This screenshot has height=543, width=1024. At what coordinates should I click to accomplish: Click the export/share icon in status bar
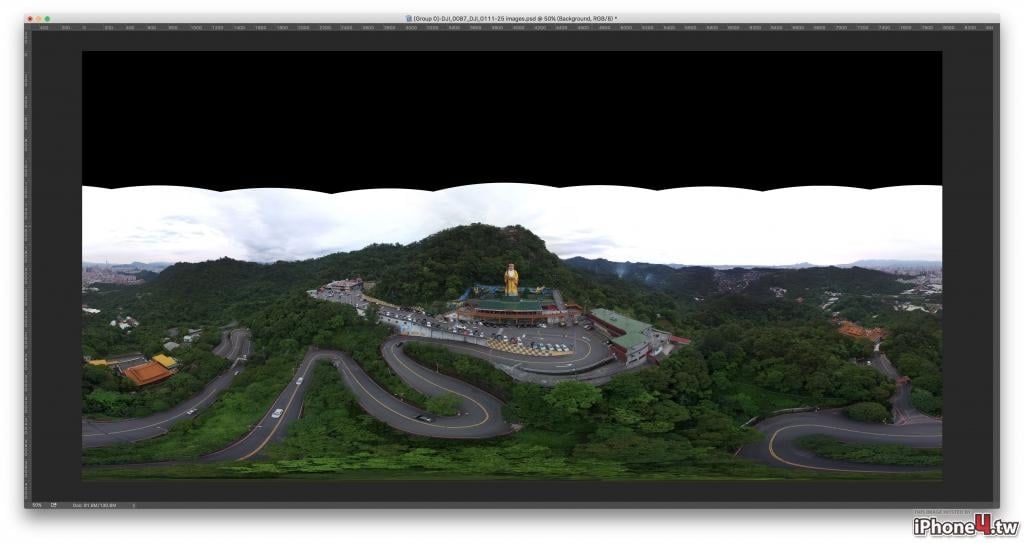point(54,505)
